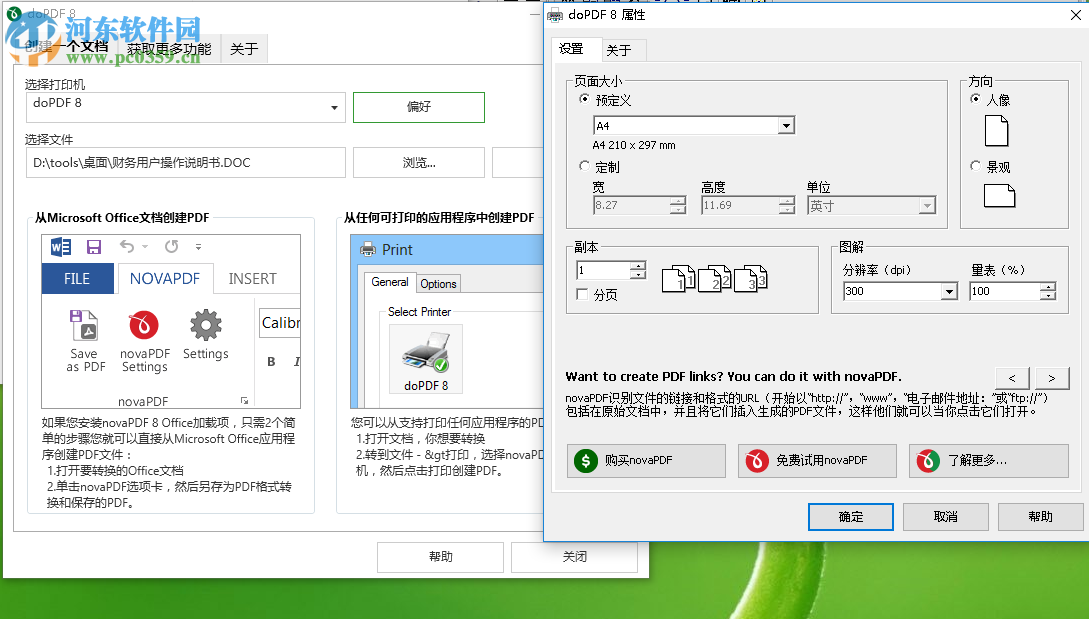
Task: Open novaPDF Settings via its droplet icon
Action: [143, 326]
